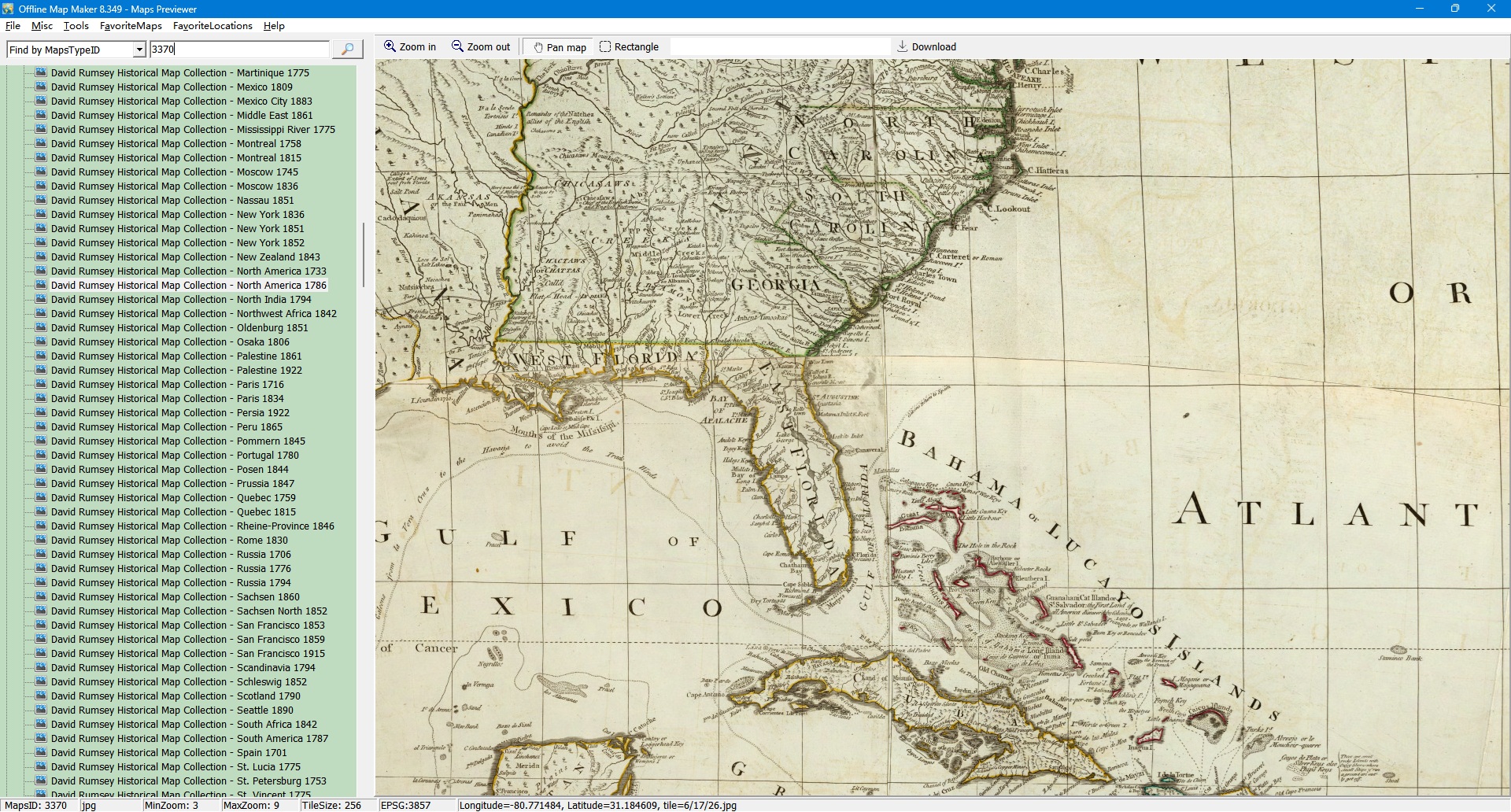Select San Francisco 1915 map entry

(187, 654)
